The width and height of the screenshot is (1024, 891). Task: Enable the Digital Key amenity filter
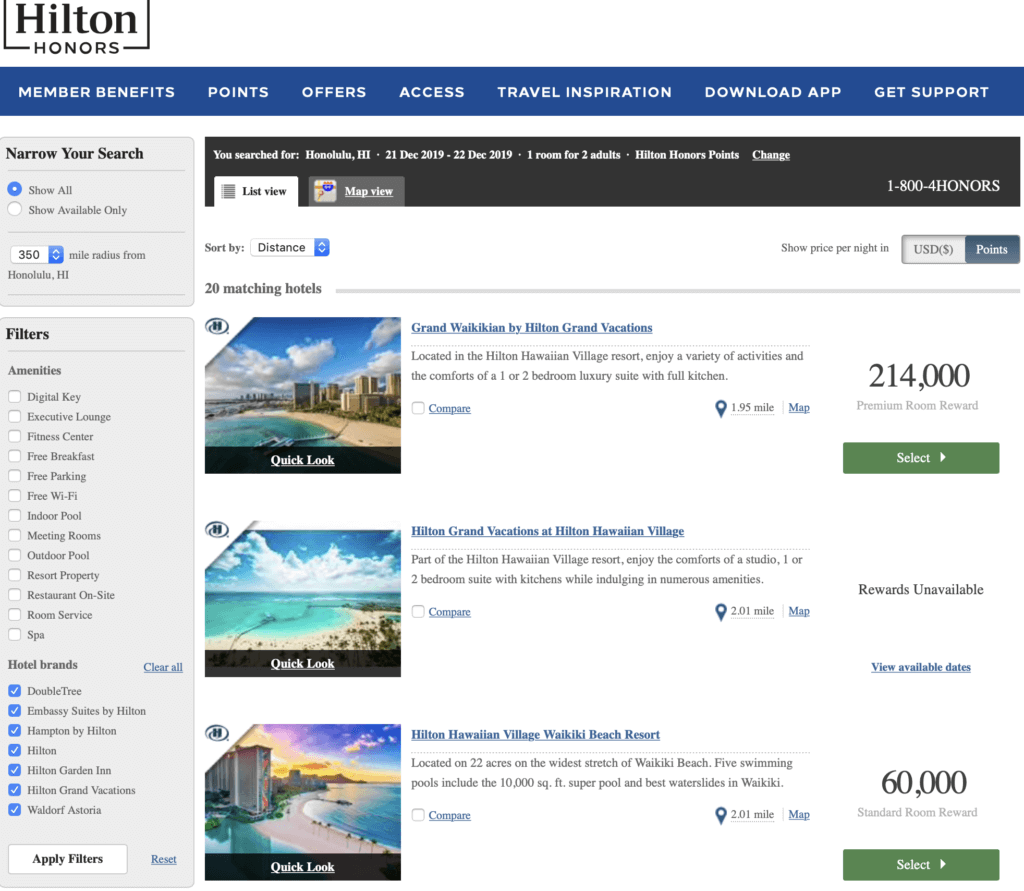pyautogui.click(x=14, y=397)
